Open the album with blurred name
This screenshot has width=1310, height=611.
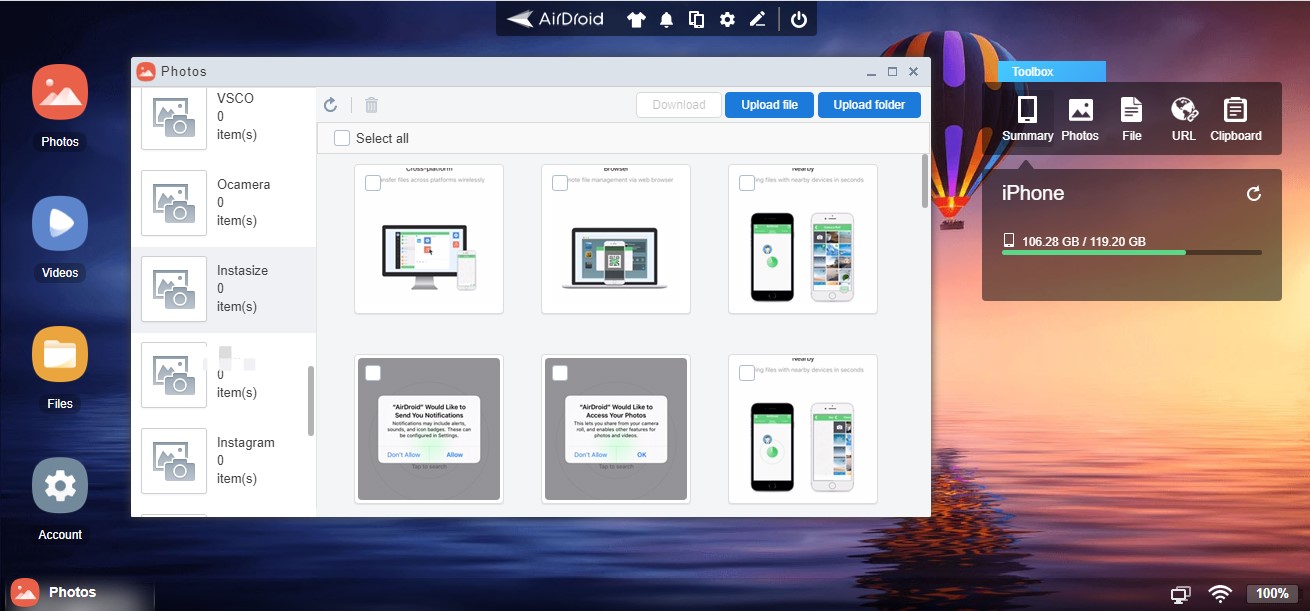[224, 375]
